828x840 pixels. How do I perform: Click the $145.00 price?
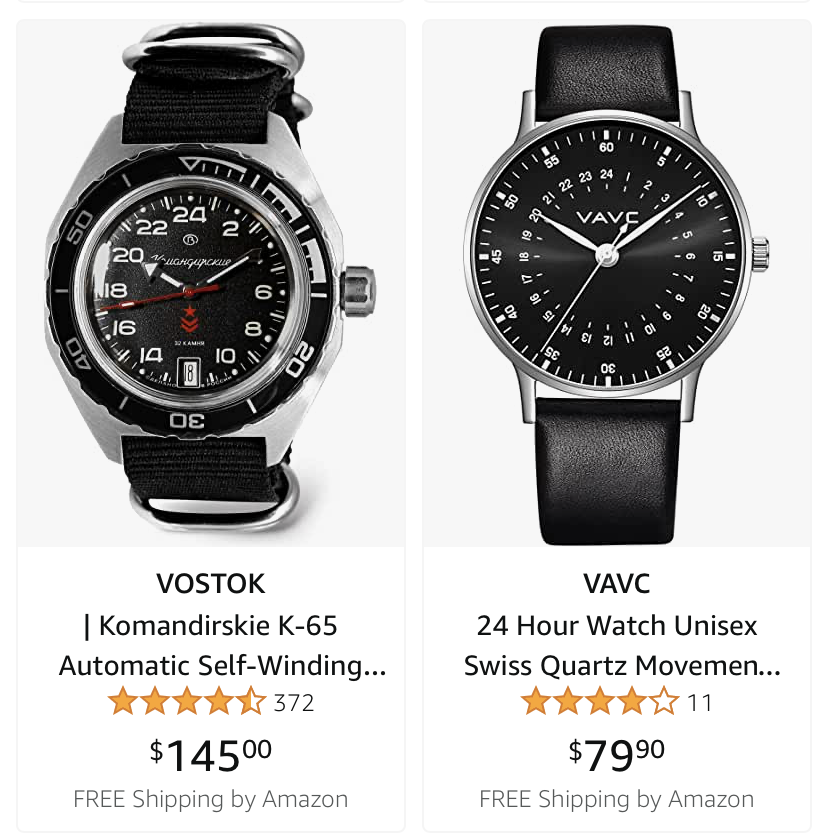[x=210, y=754]
